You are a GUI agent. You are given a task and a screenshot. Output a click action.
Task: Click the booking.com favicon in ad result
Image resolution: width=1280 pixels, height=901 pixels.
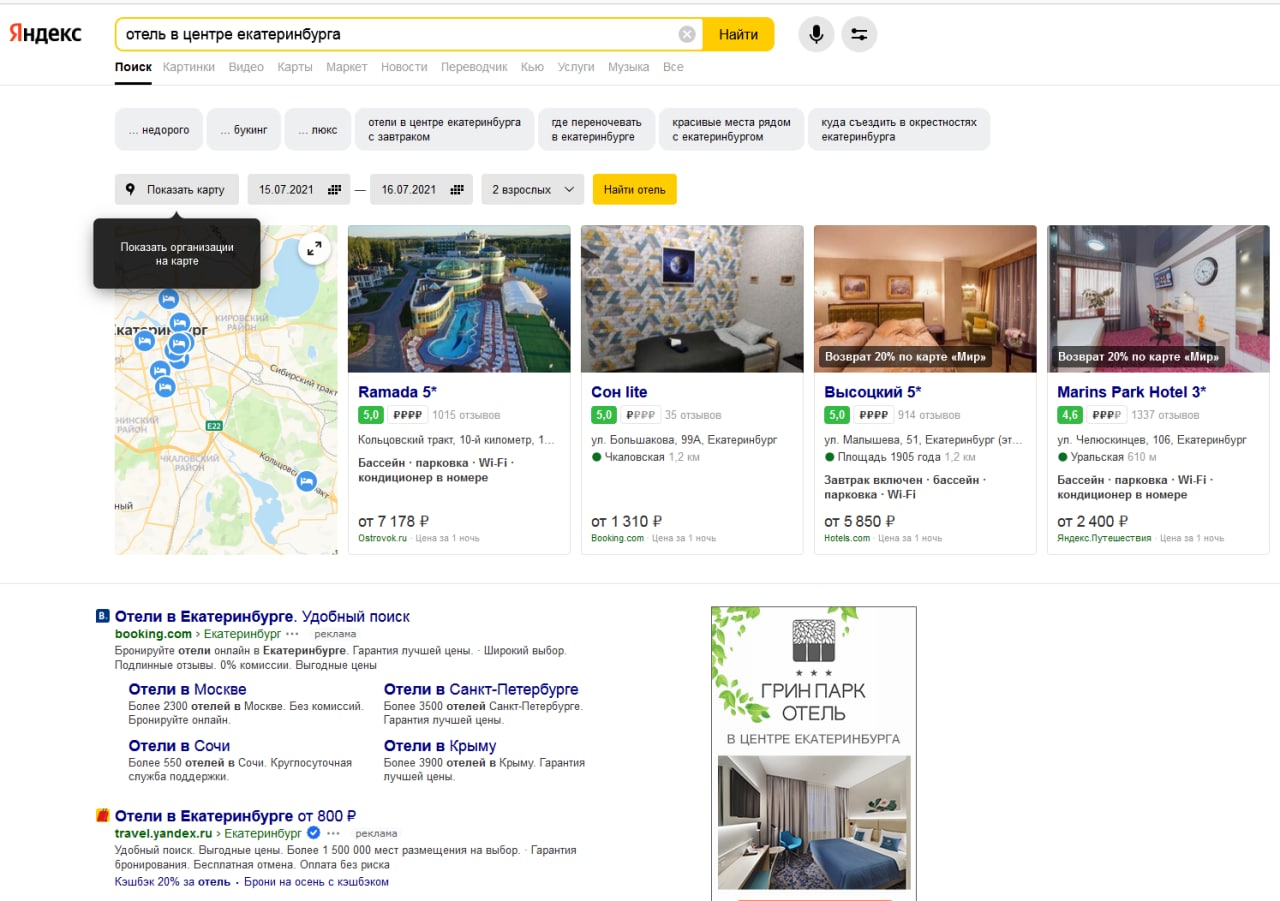click(102, 616)
